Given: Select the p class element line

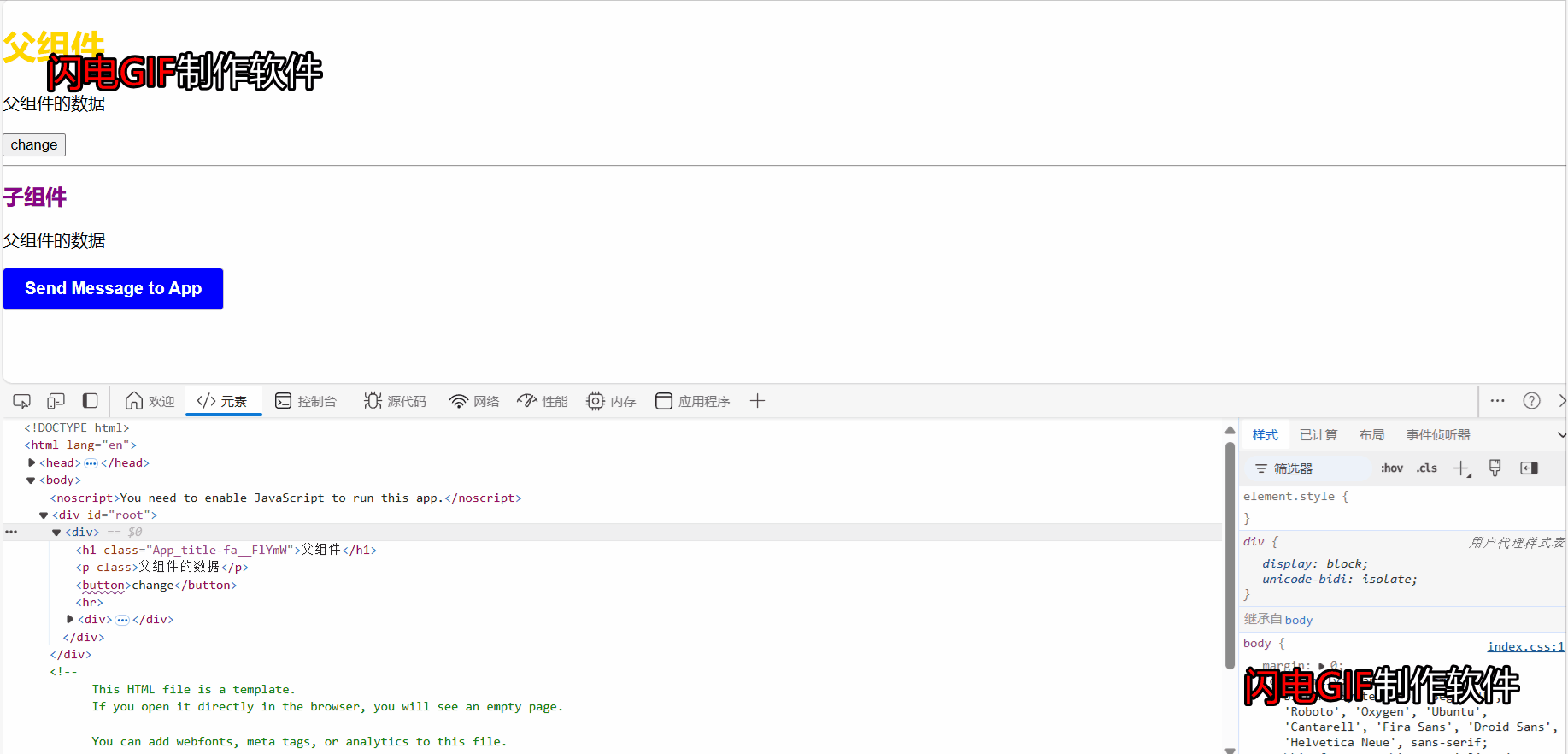Looking at the screenshot, I should tap(162, 567).
